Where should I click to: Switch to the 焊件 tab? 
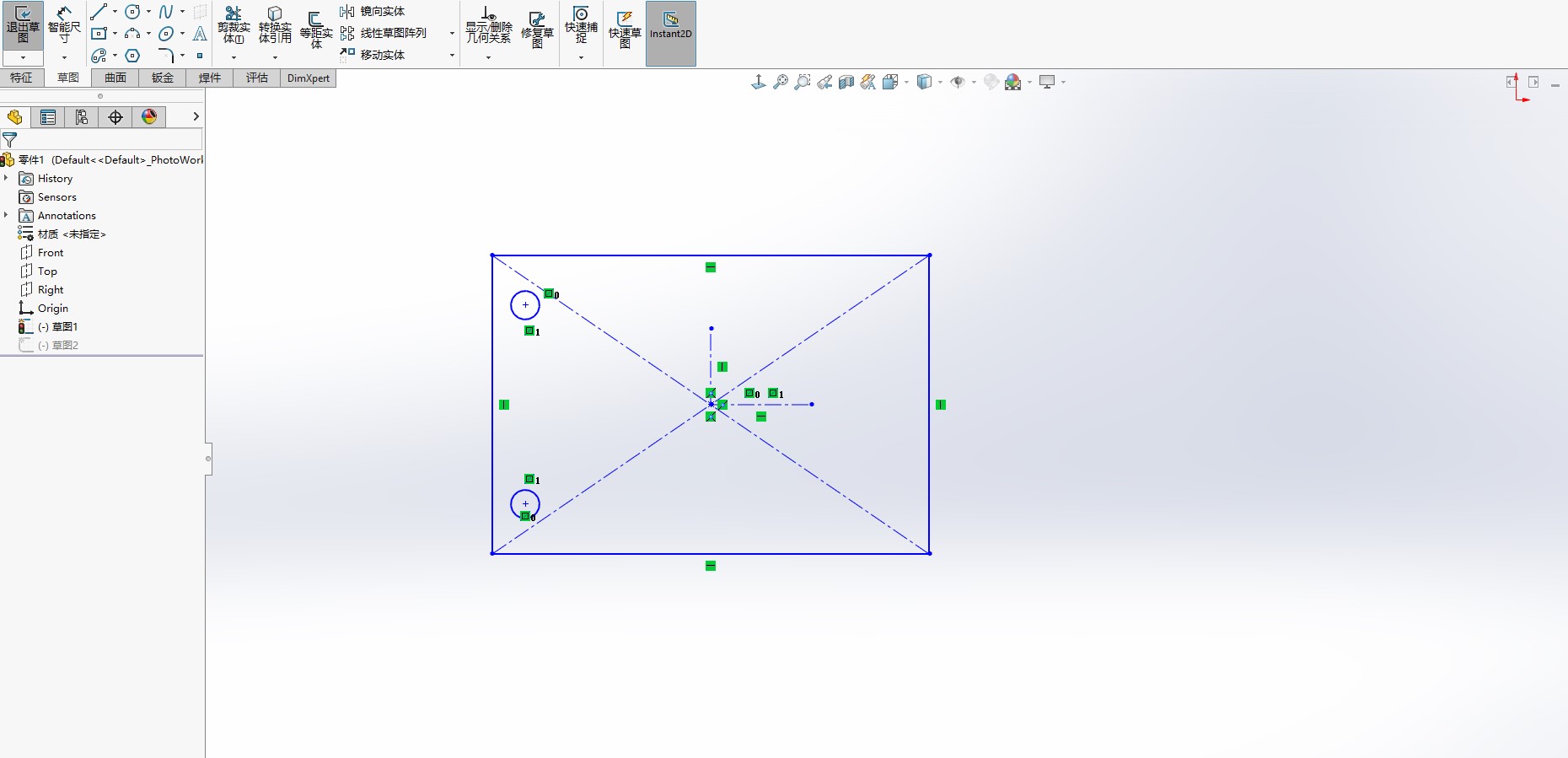[x=210, y=78]
